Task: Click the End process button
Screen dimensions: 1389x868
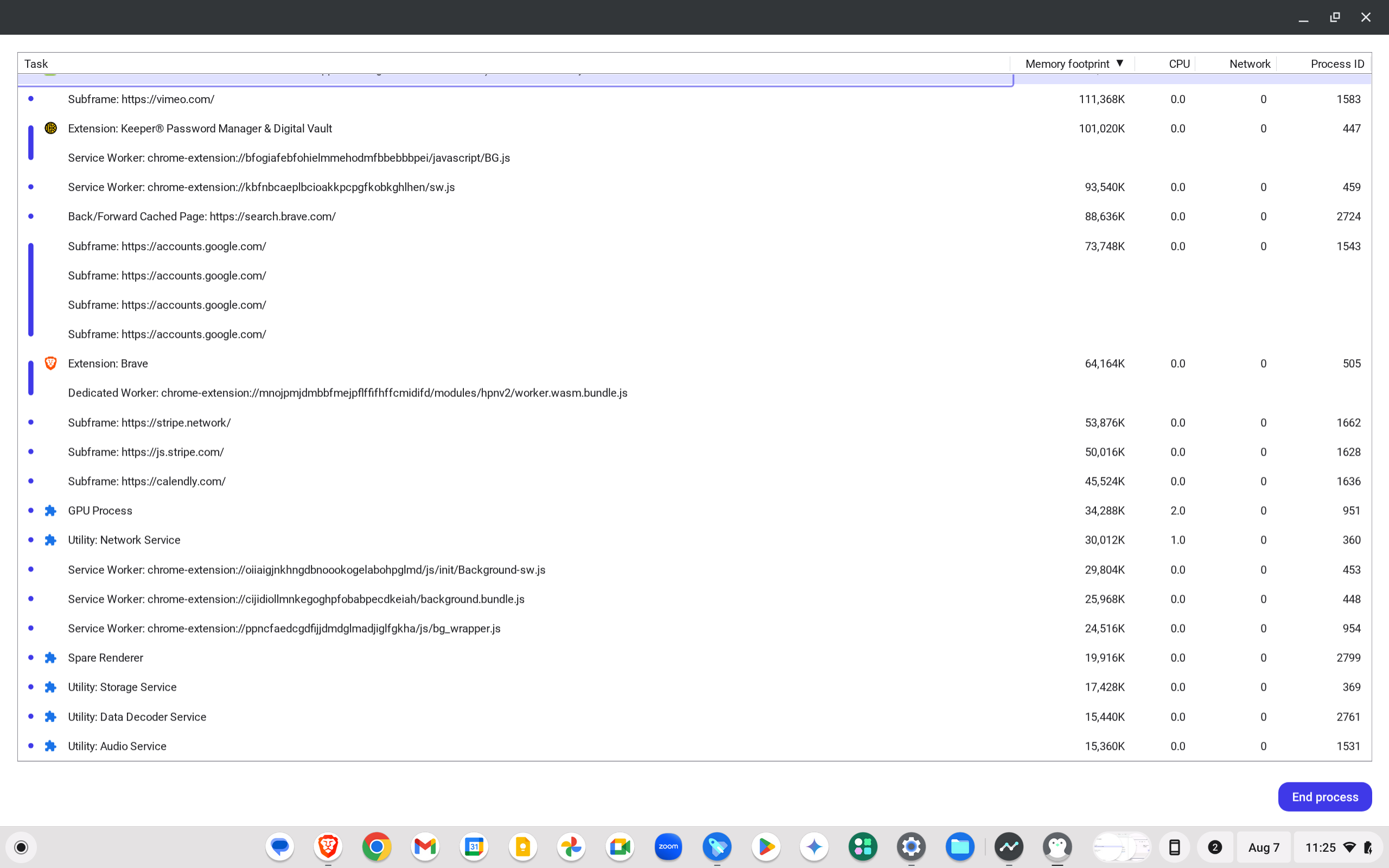Action: tap(1325, 797)
